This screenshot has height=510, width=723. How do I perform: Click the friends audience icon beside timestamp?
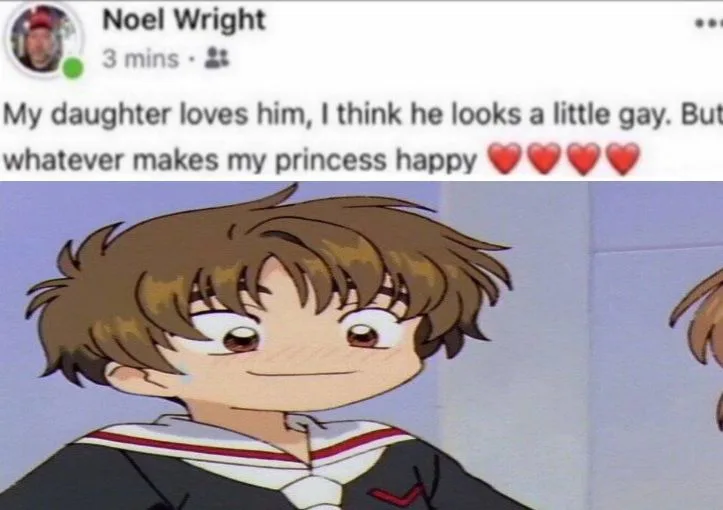pos(216,59)
